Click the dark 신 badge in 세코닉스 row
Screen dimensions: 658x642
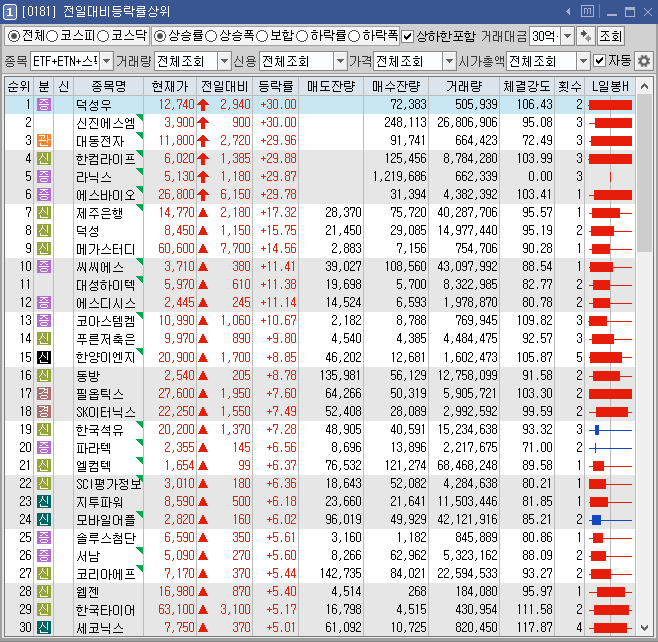pyautogui.click(x=44, y=627)
